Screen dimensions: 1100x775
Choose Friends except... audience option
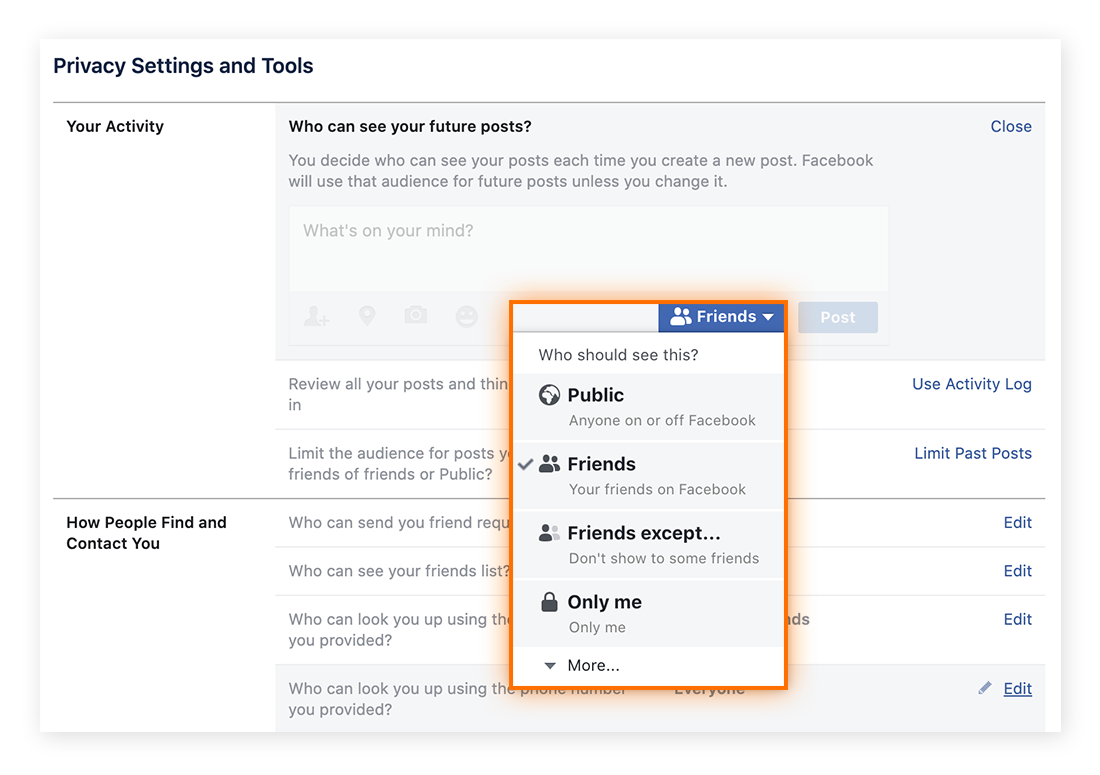[x=648, y=545]
